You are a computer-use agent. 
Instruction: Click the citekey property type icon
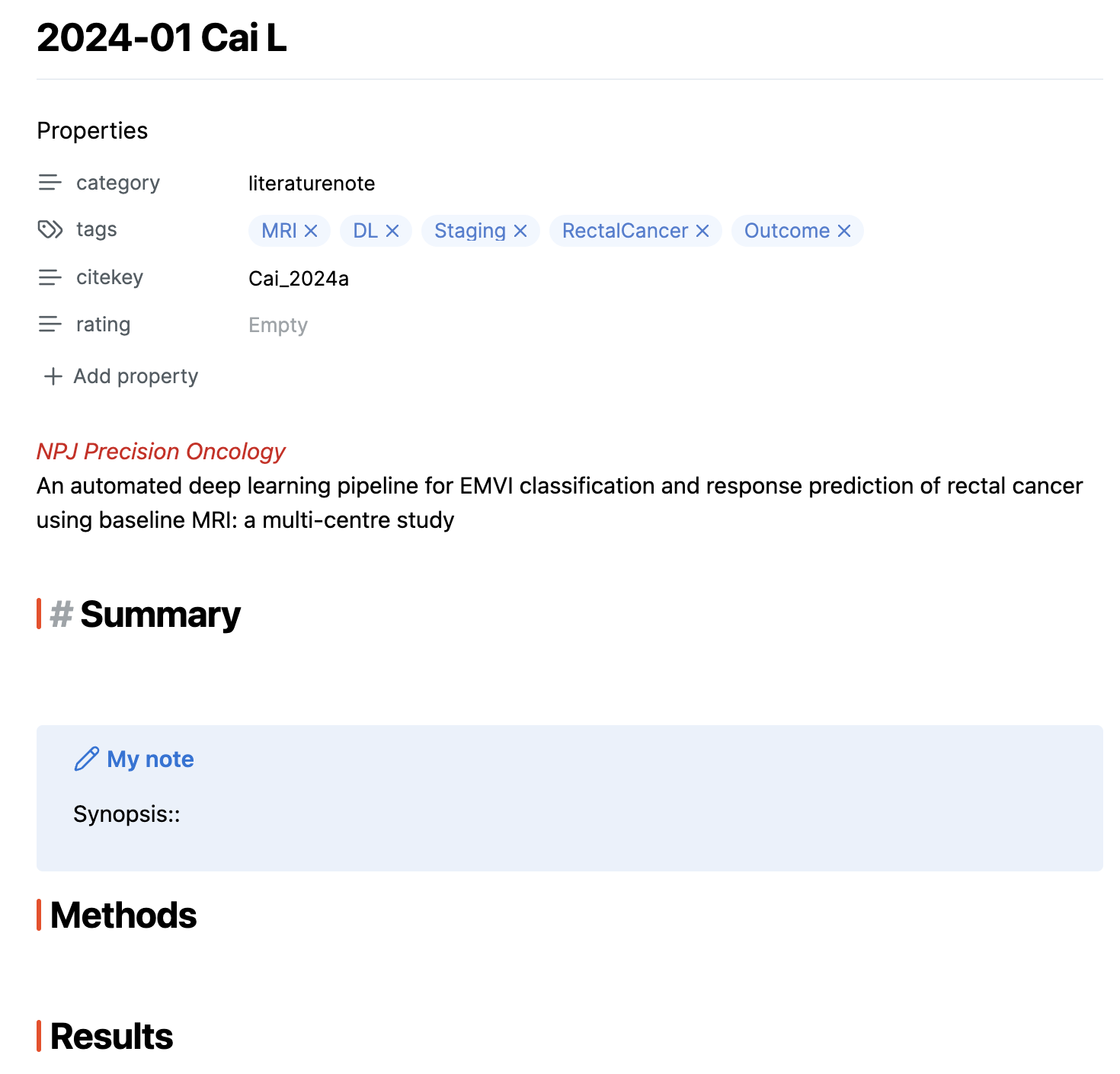(50, 277)
